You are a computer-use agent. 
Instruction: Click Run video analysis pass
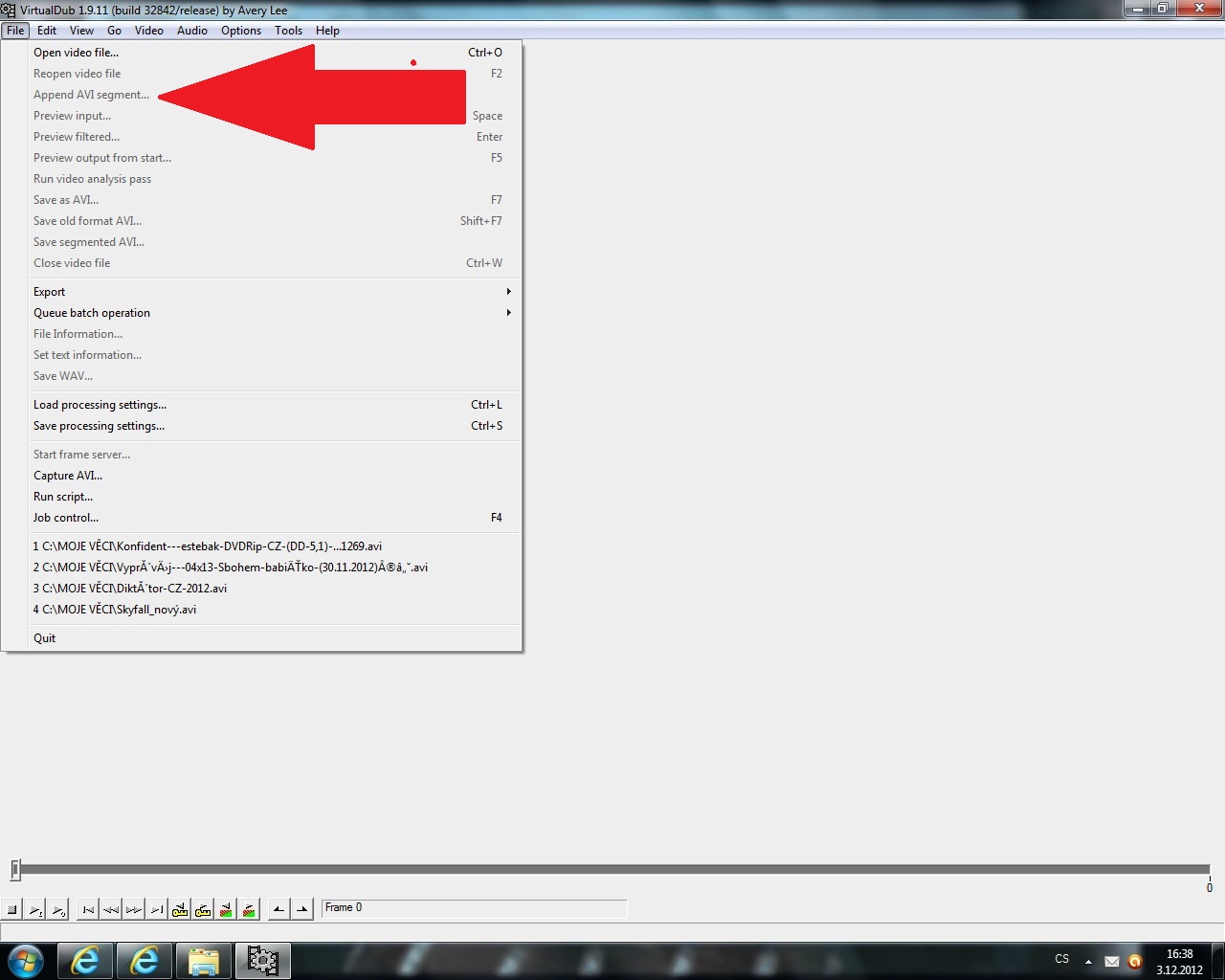[262, 179]
